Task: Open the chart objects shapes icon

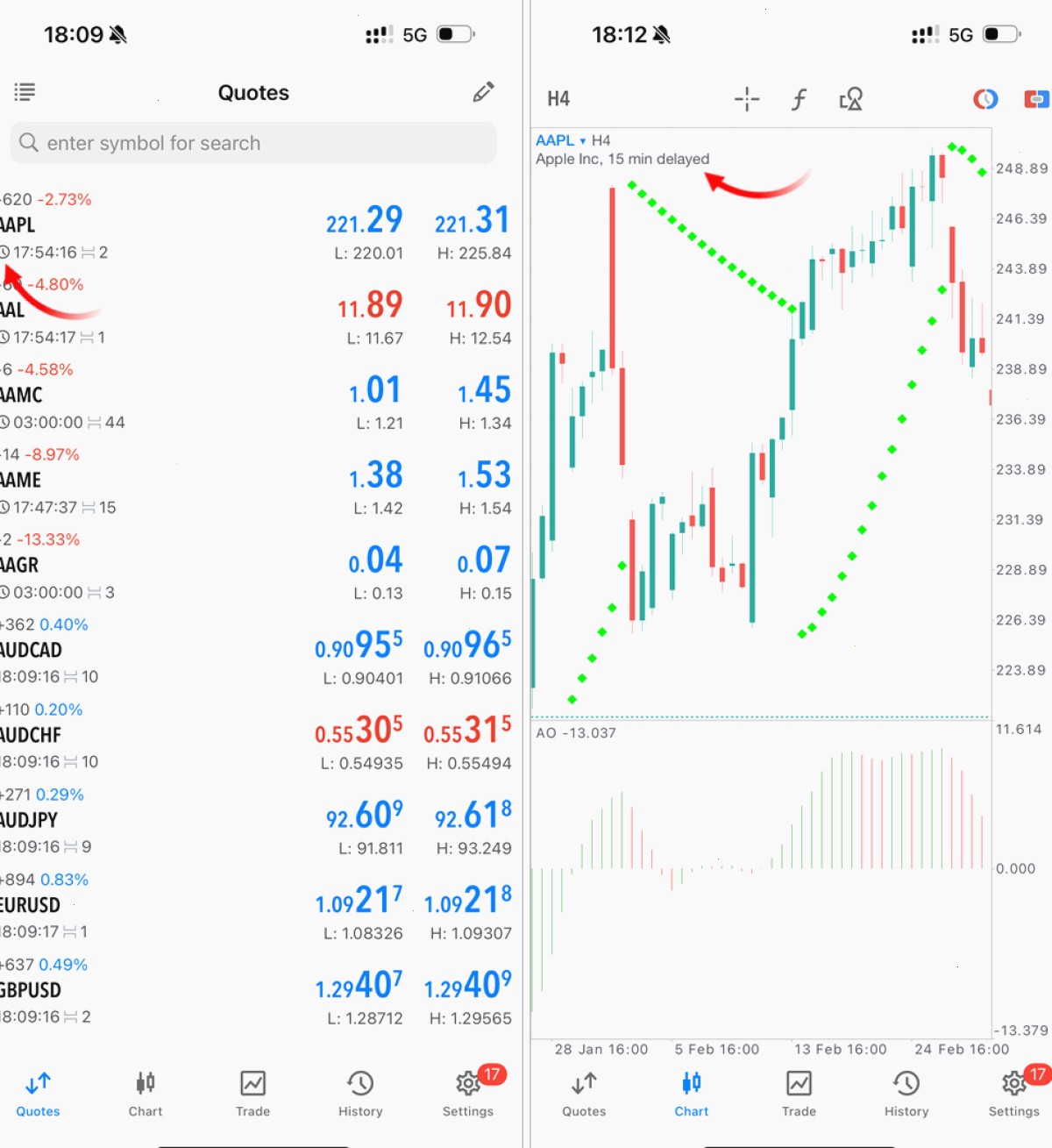Action: [851, 99]
